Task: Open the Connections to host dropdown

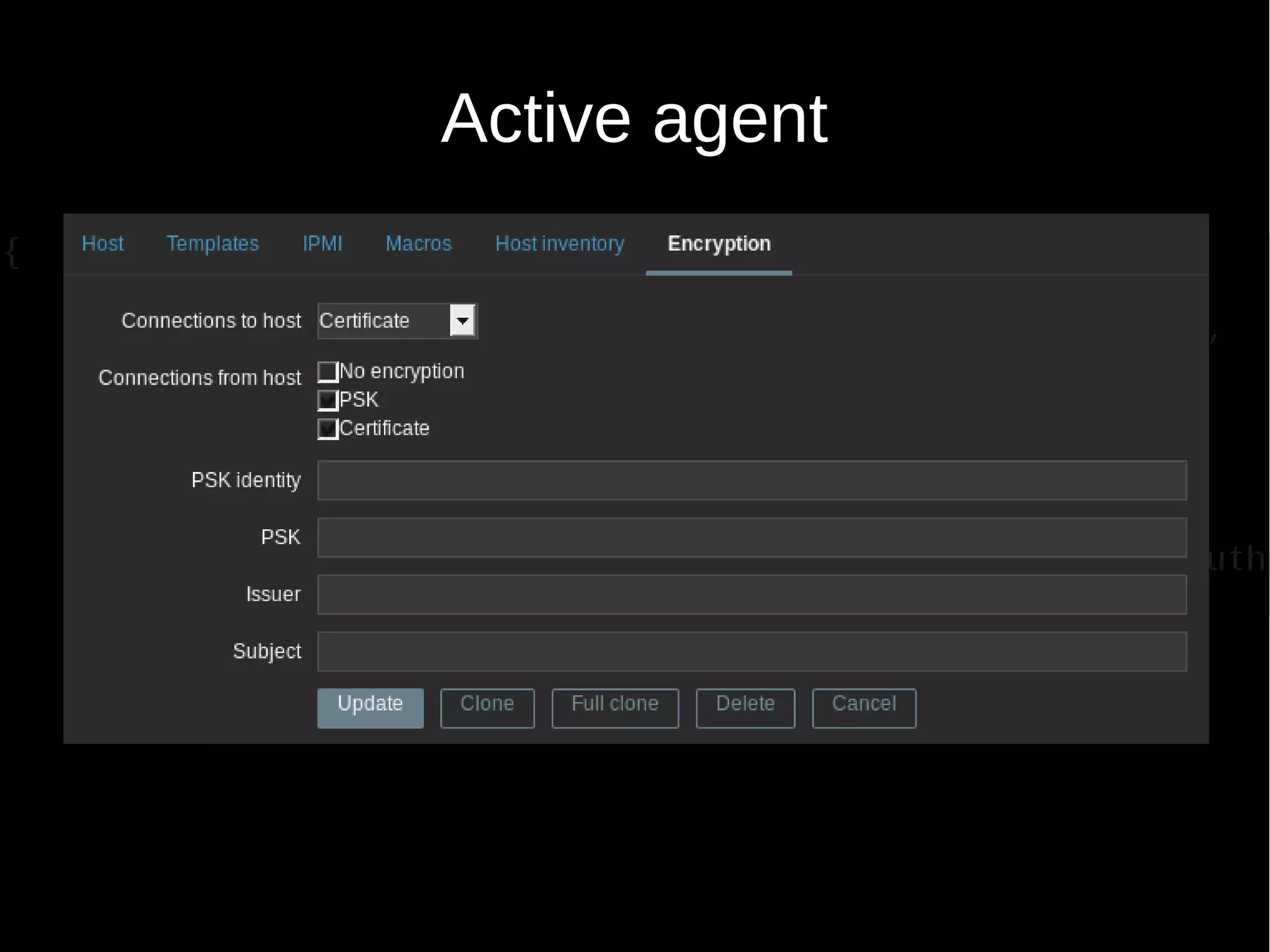Action: tap(397, 321)
